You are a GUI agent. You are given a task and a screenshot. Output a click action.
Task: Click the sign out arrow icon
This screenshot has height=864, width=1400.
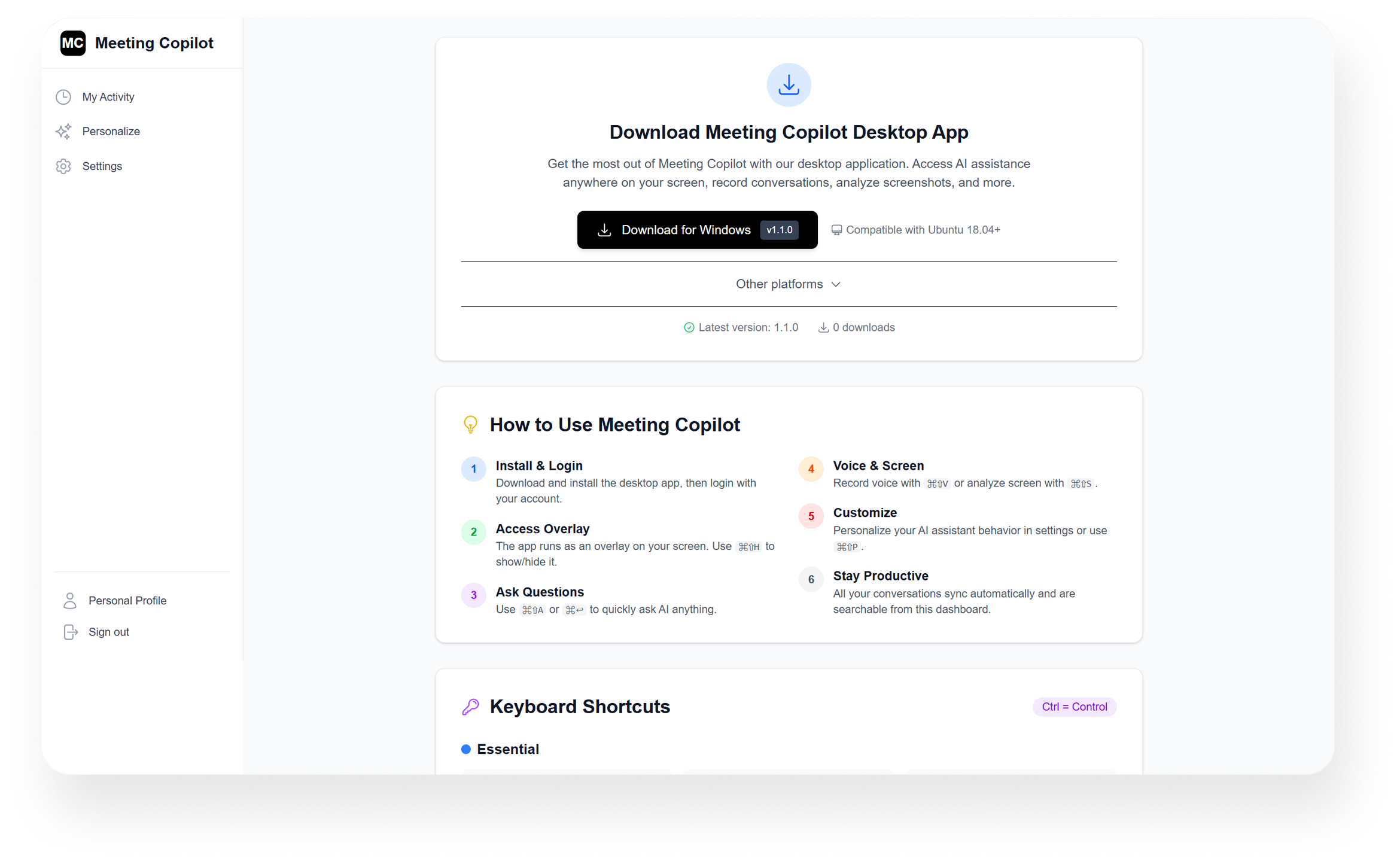pos(71,632)
